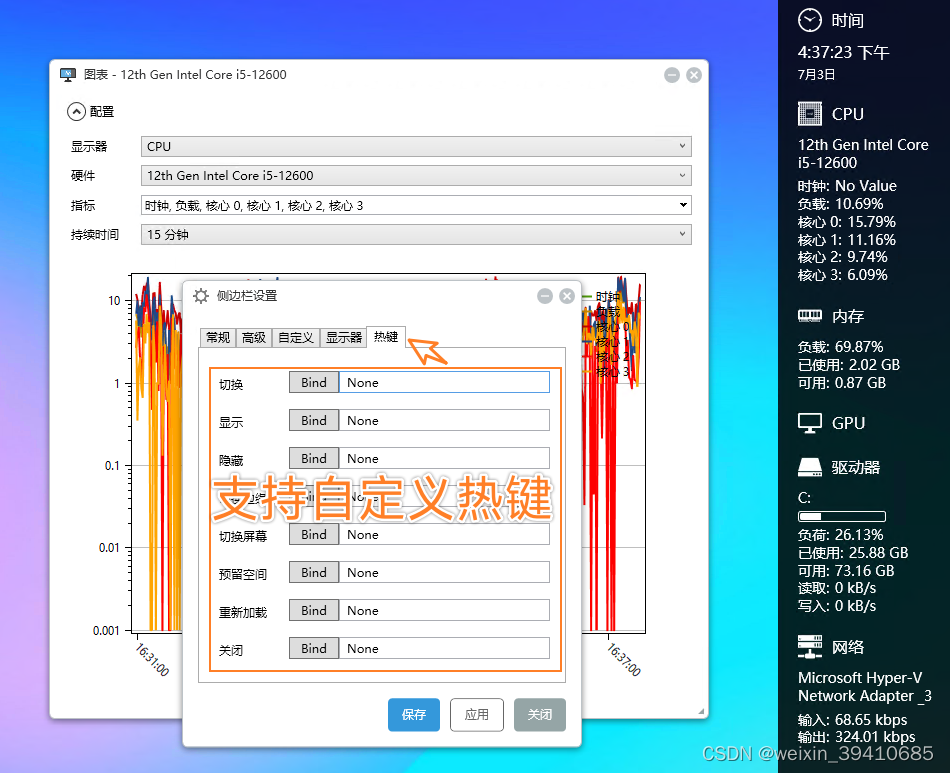Focus the 关闭 hotkey field
Screen dimensions: 950x773
[x=444, y=648]
